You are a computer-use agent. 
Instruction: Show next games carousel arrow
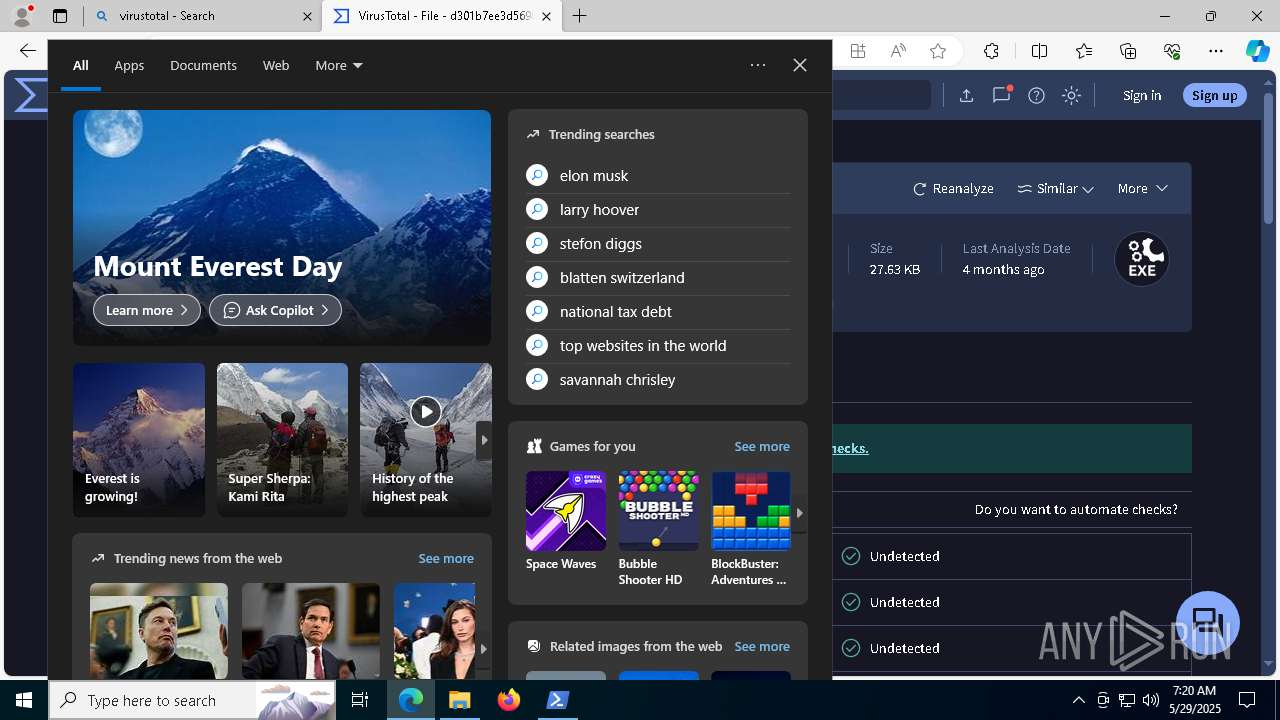point(799,512)
